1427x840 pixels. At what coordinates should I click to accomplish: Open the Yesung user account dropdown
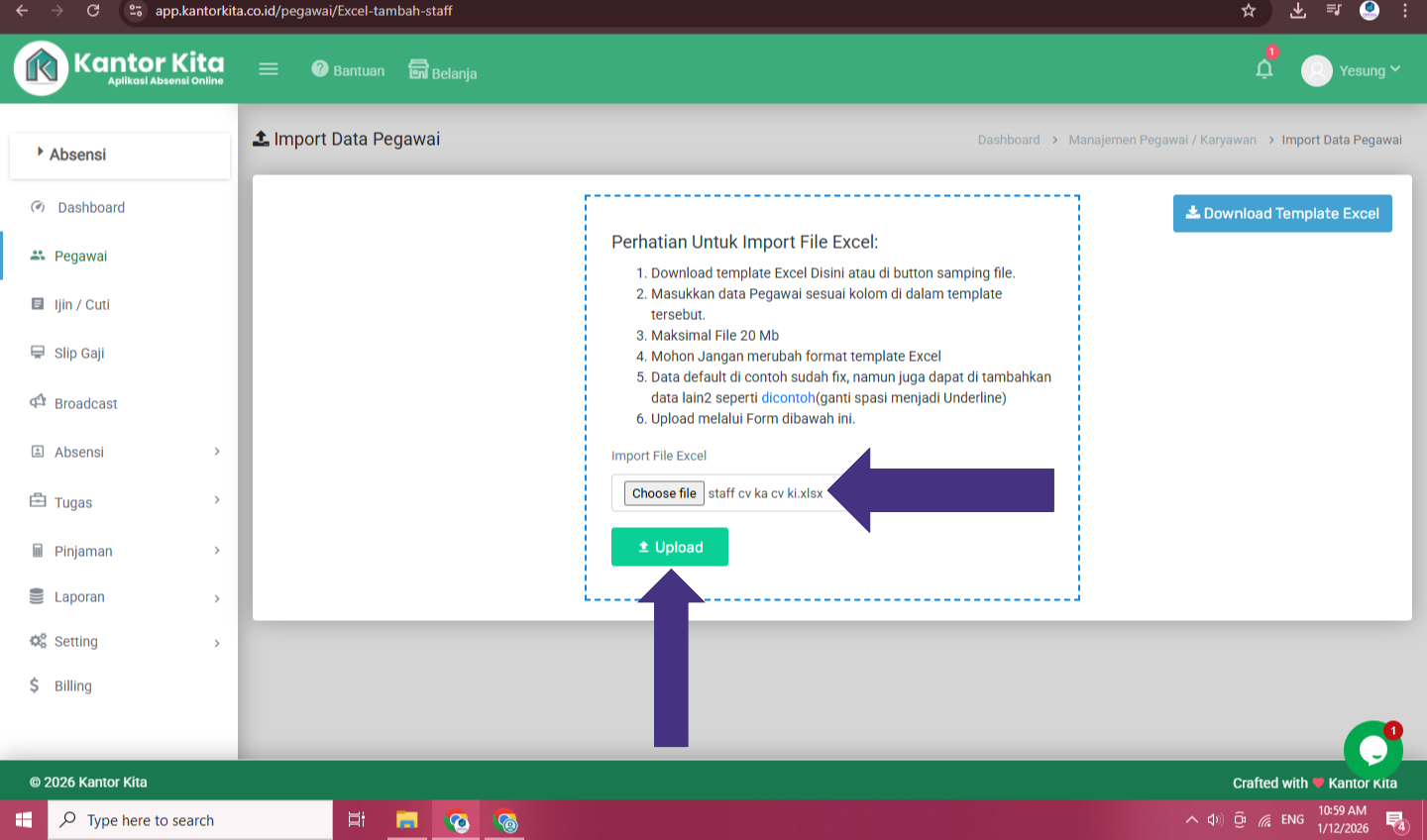pos(1352,70)
